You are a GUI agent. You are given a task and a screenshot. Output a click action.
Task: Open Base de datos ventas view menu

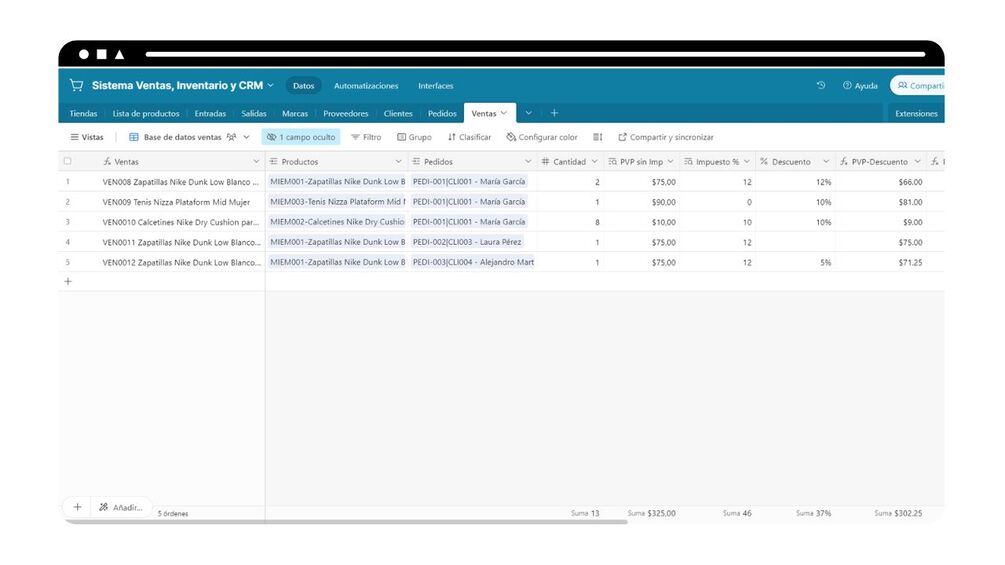(x=190, y=137)
